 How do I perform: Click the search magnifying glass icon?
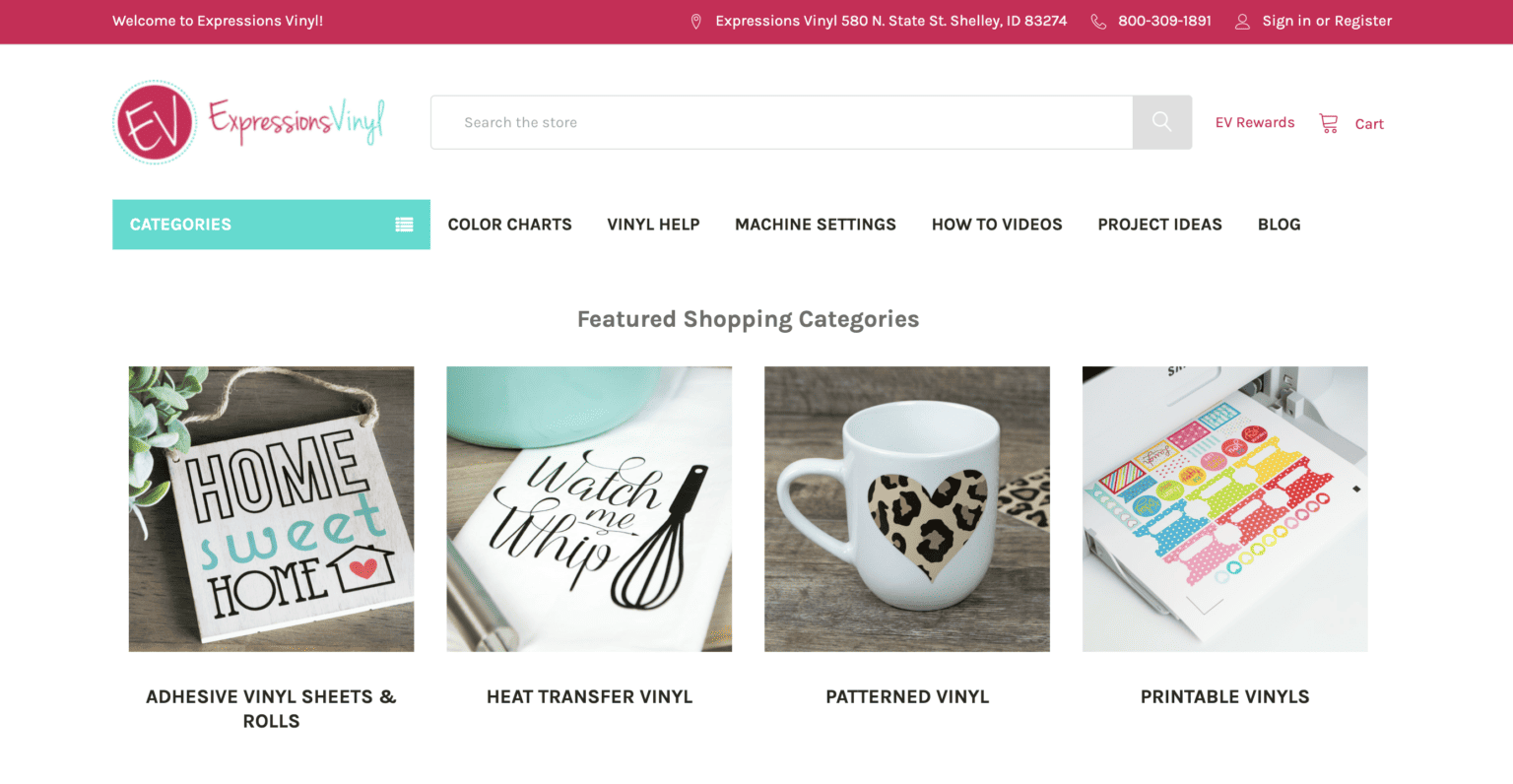pyautogui.click(x=1161, y=121)
